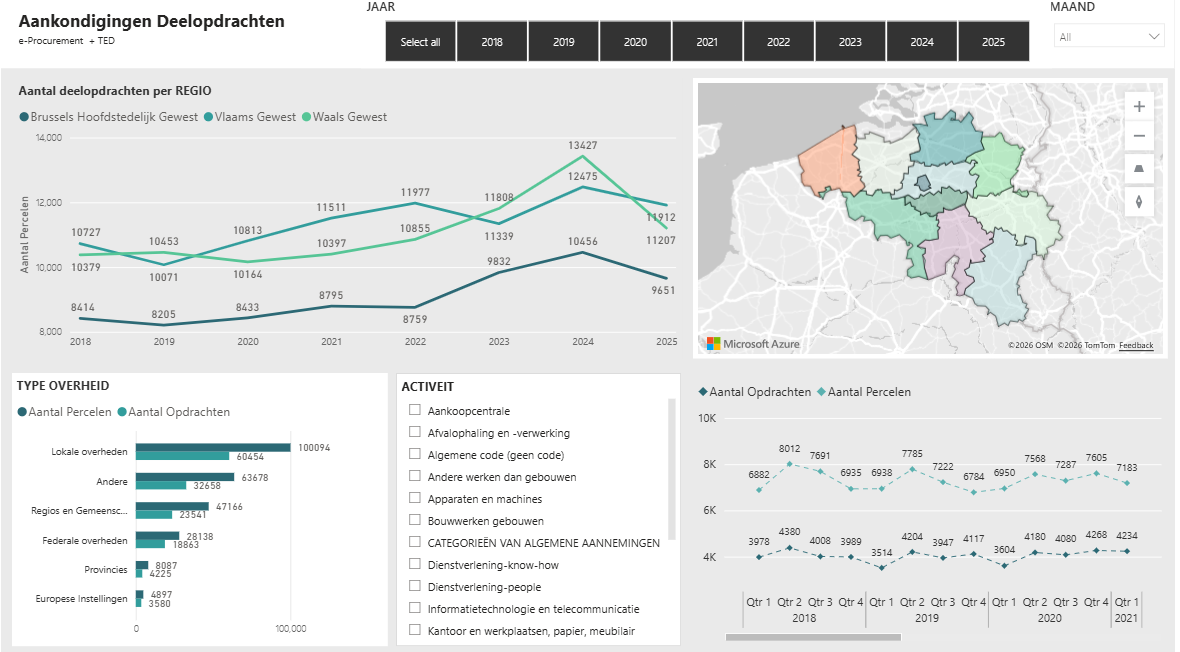Screen dimensions: 1180x652
Task: Select the Lokale overheden Percelen bar
Action: pos(213,447)
